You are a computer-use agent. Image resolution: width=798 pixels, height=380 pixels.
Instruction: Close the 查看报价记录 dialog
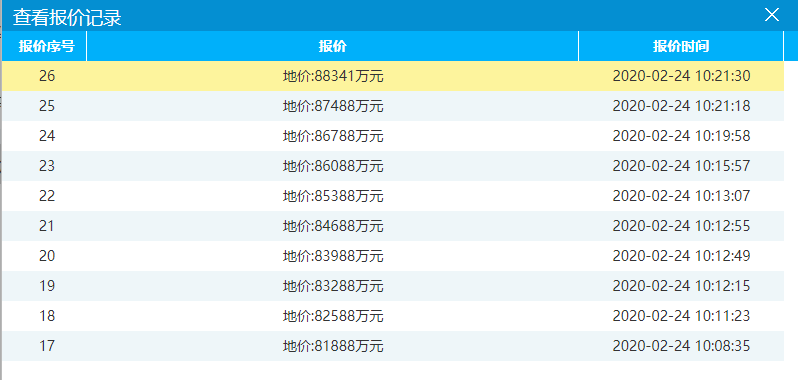coord(772,15)
